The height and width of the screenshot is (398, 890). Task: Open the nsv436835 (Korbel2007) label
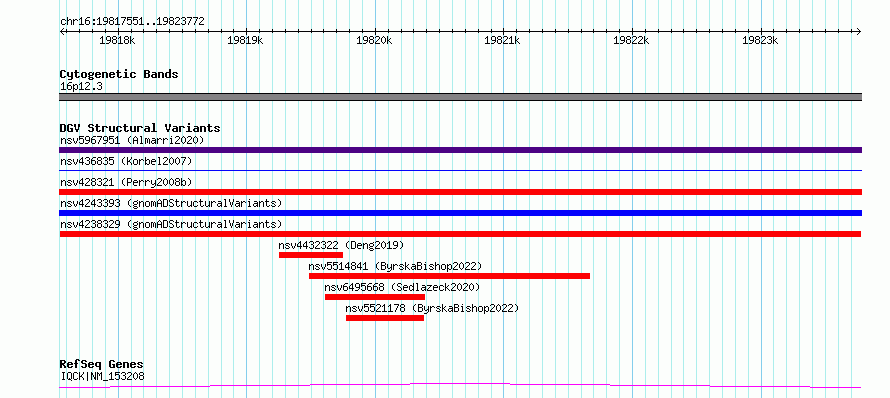coord(126,161)
